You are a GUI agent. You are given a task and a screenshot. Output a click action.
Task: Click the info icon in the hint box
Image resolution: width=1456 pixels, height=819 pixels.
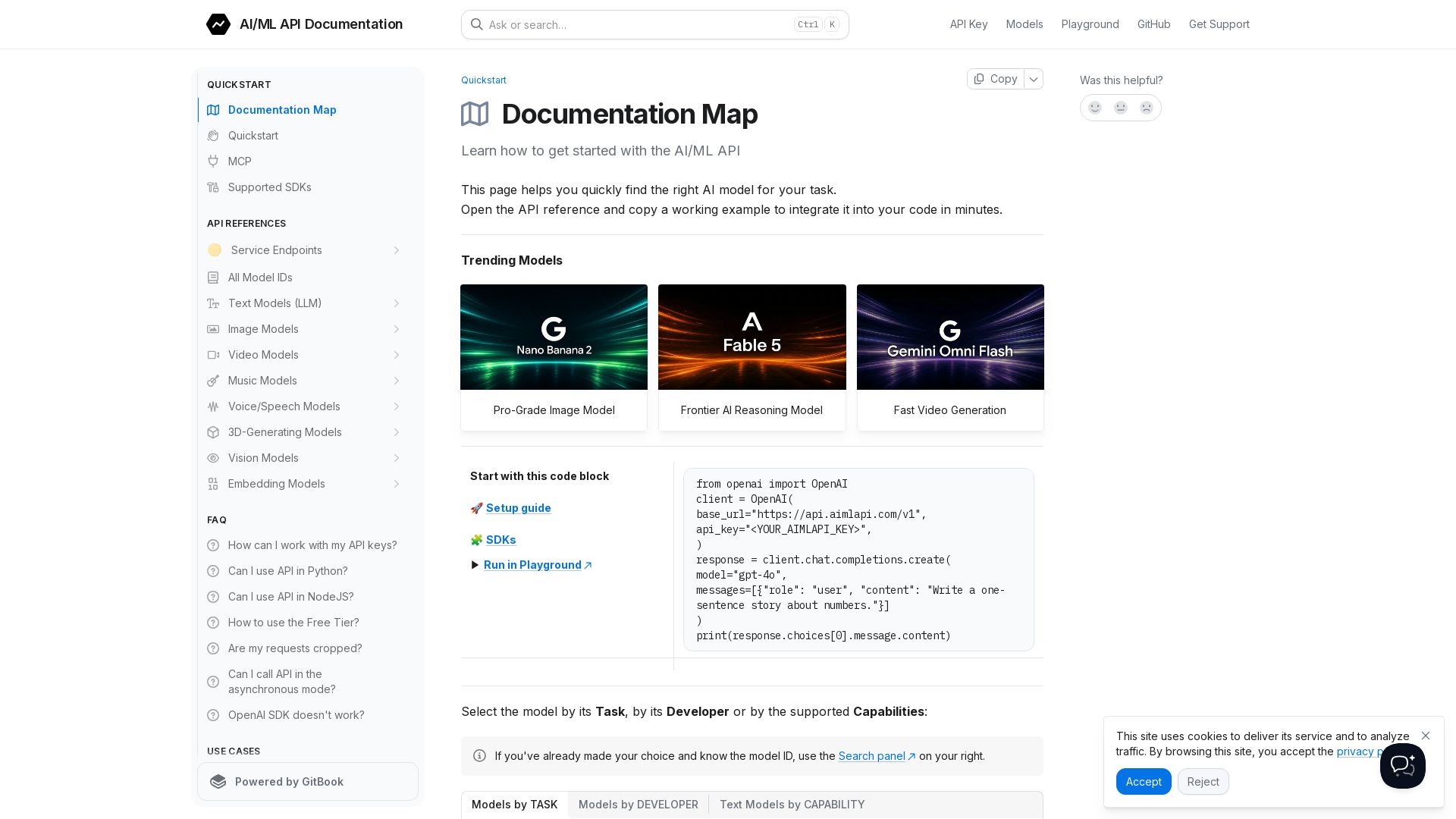[x=479, y=756]
